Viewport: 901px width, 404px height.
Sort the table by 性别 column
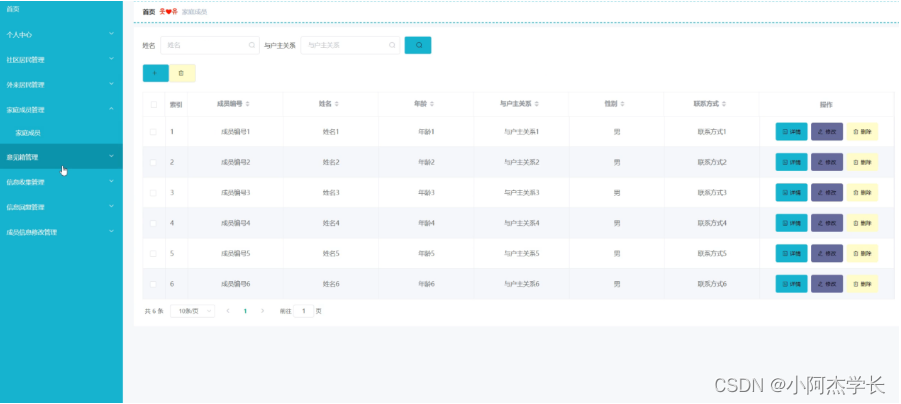point(622,104)
